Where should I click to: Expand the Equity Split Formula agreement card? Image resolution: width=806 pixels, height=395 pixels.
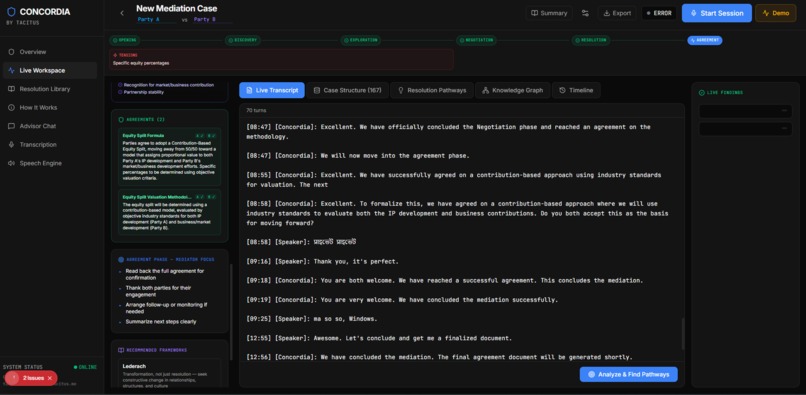pyautogui.click(x=170, y=156)
